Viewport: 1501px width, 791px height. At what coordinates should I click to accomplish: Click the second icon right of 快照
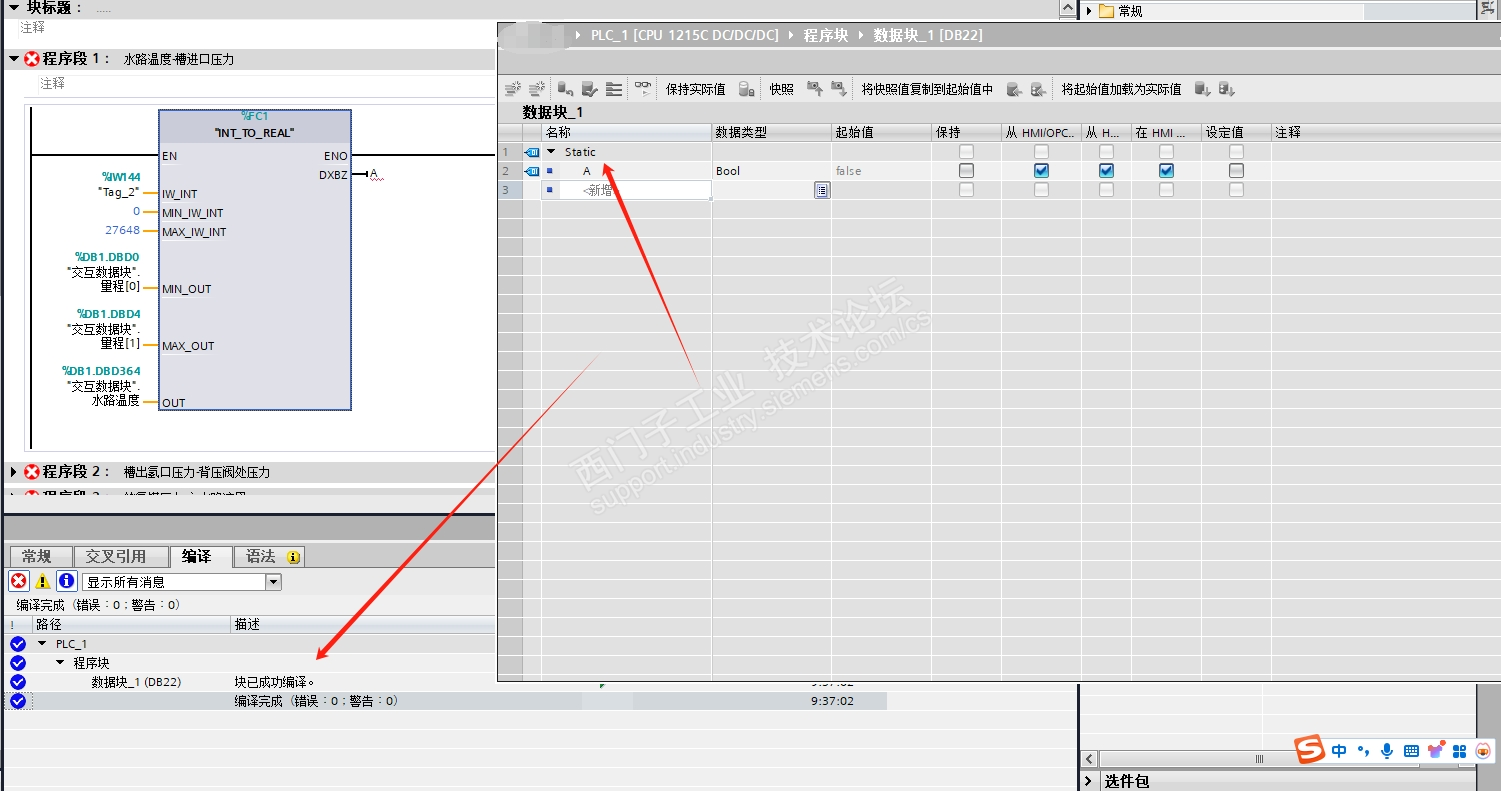pos(838,89)
